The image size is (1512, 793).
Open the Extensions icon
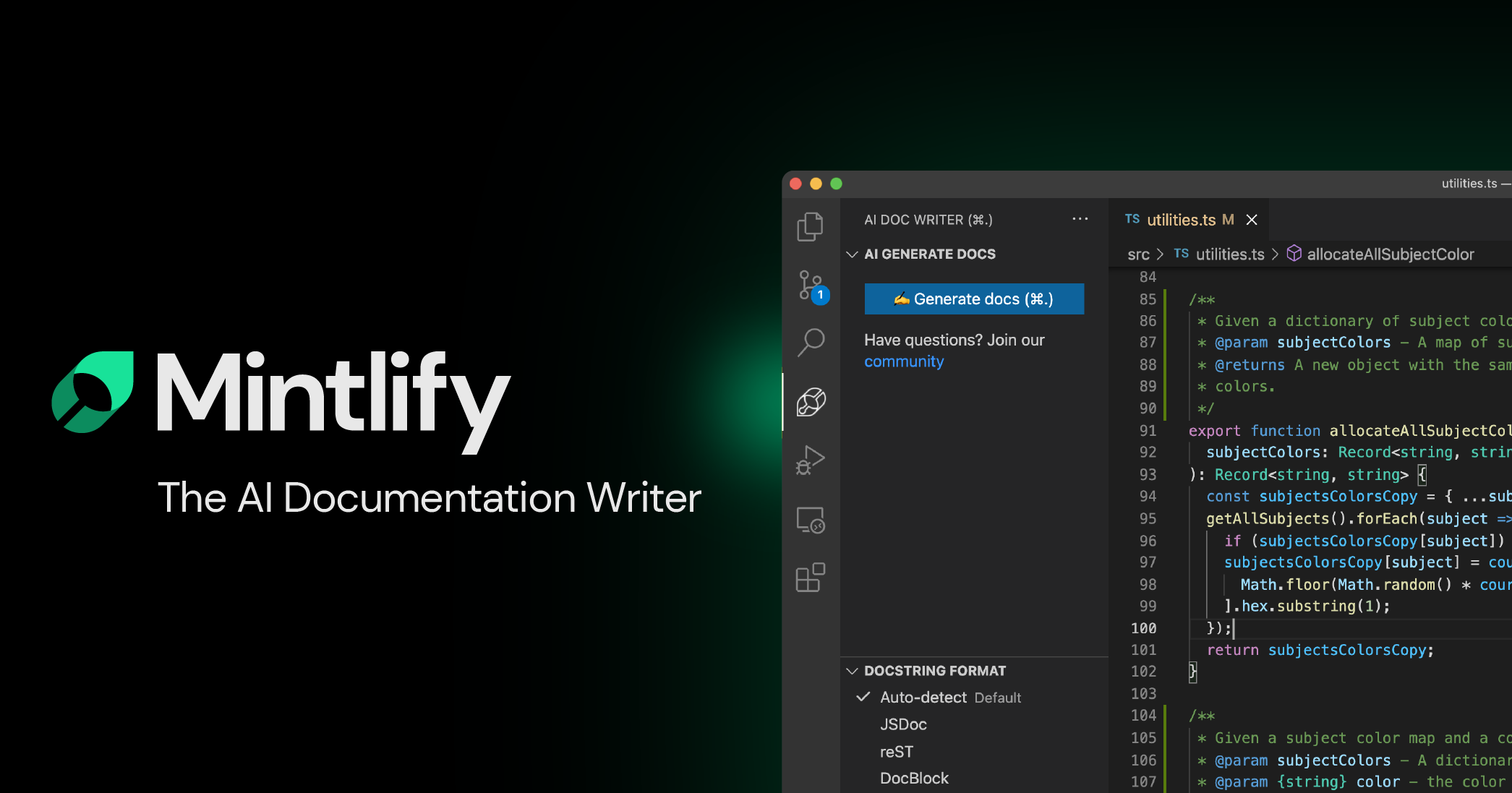coord(811,578)
